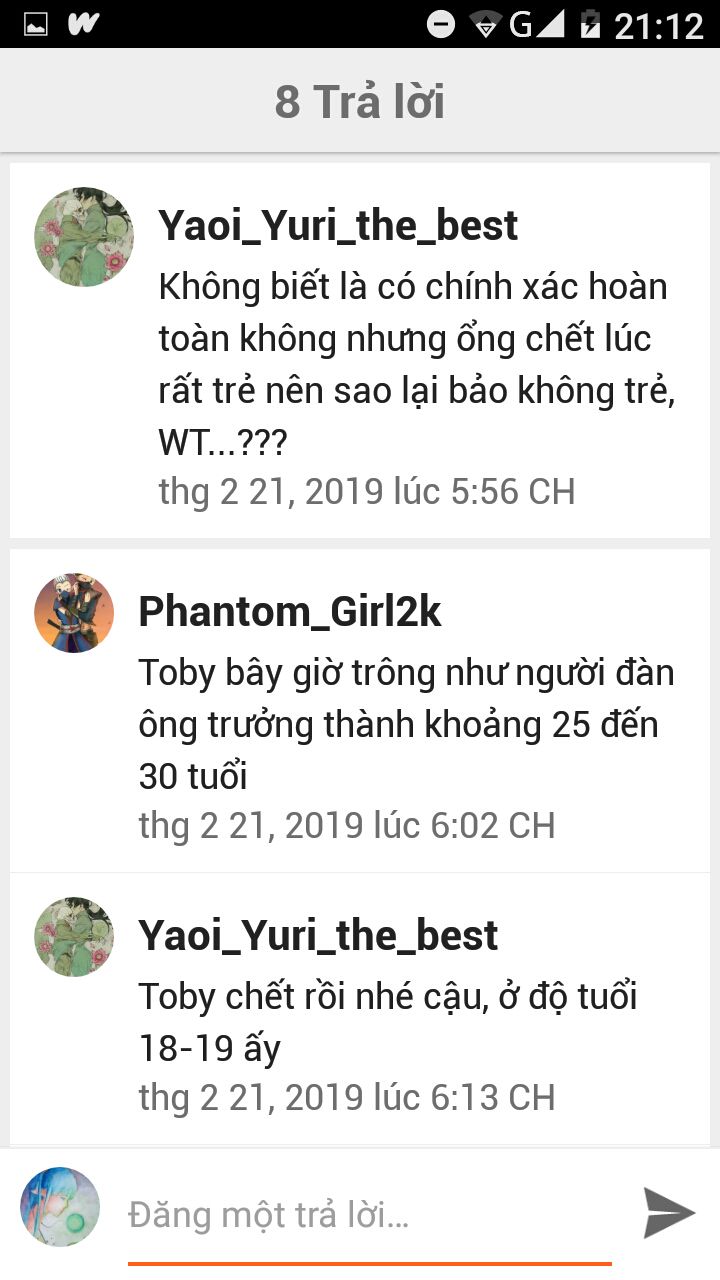The width and height of the screenshot is (720, 1280).
Task: Tap the send reply arrow icon
Action: [x=669, y=1213]
